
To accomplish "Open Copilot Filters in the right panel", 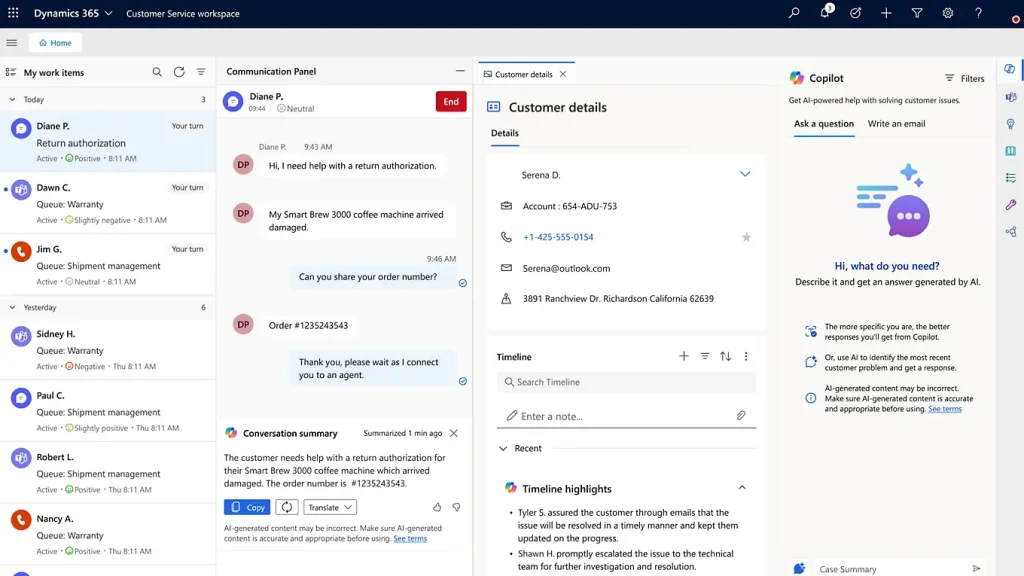I will [963, 78].
